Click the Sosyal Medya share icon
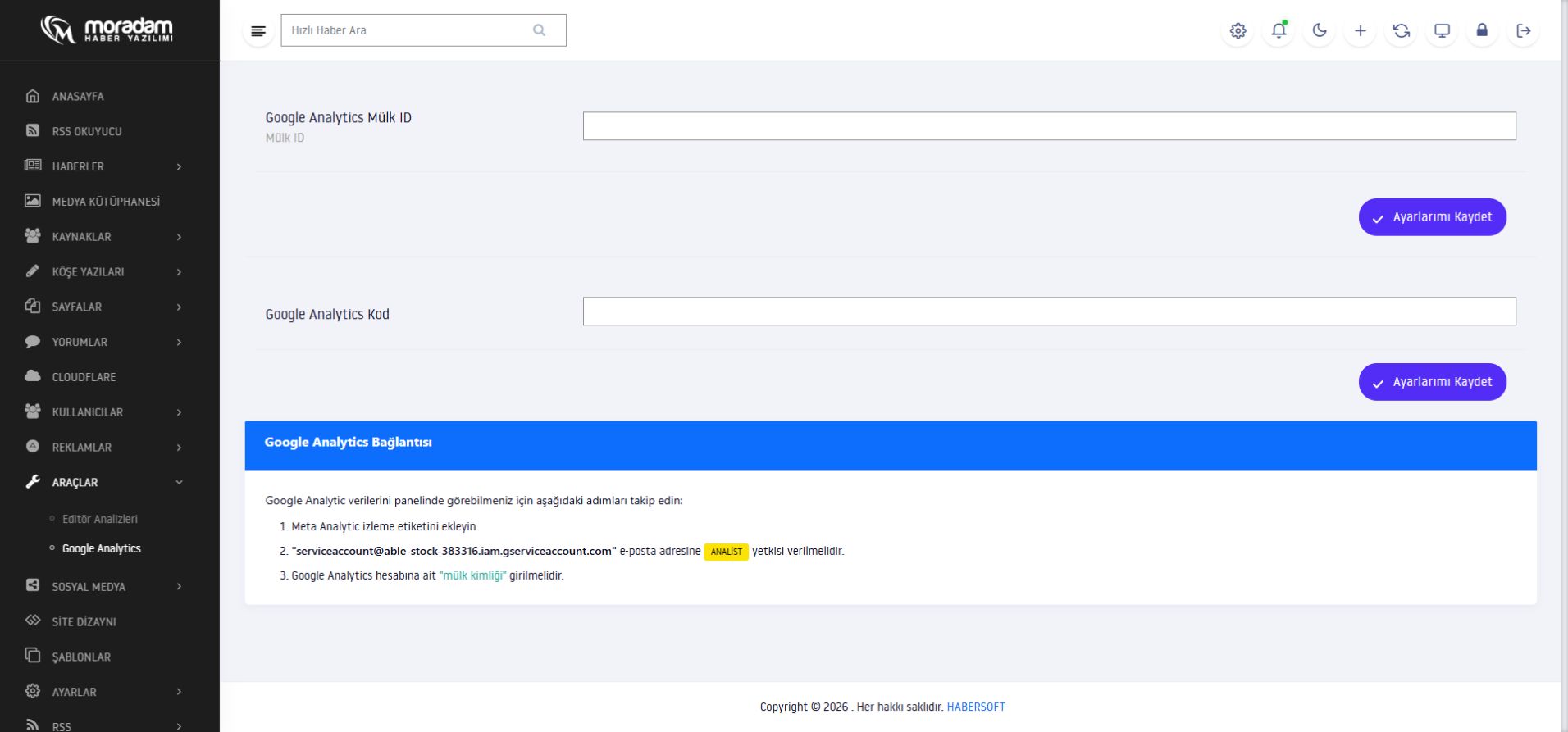The image size is (1568, 732). (33, 585)
